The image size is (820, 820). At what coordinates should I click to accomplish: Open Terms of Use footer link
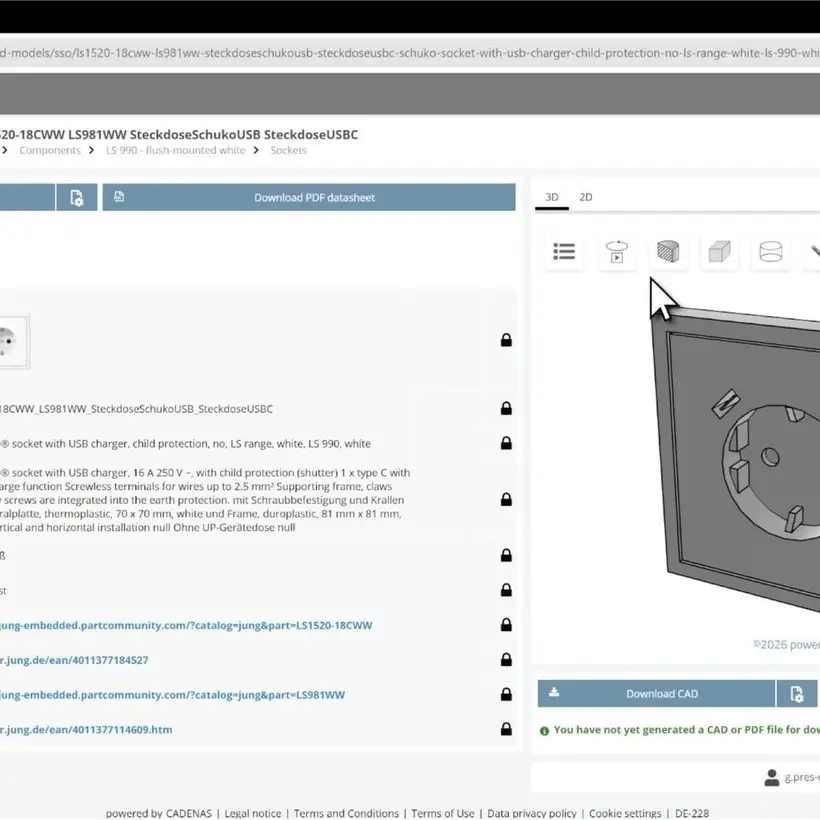(442, 813)
